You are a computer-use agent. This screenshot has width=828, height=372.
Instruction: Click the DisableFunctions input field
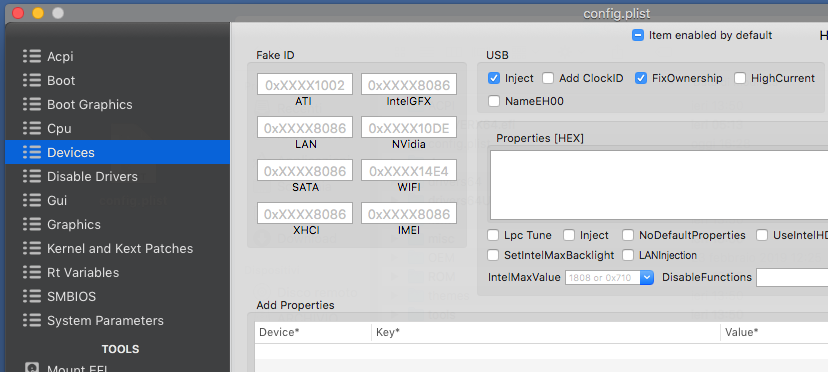click(x=792, y=277)
